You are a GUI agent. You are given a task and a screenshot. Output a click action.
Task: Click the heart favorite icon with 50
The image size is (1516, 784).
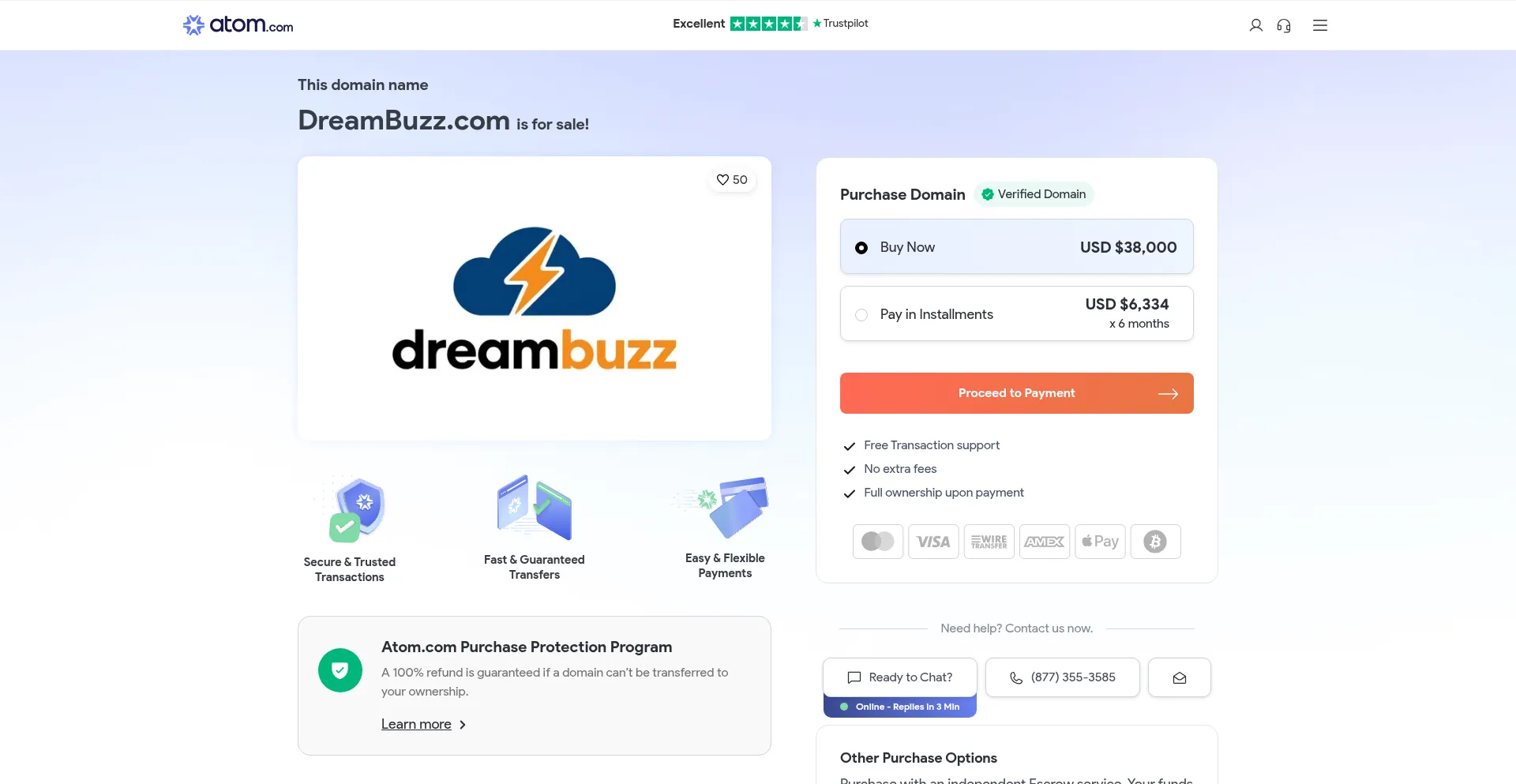pos(732,180)
